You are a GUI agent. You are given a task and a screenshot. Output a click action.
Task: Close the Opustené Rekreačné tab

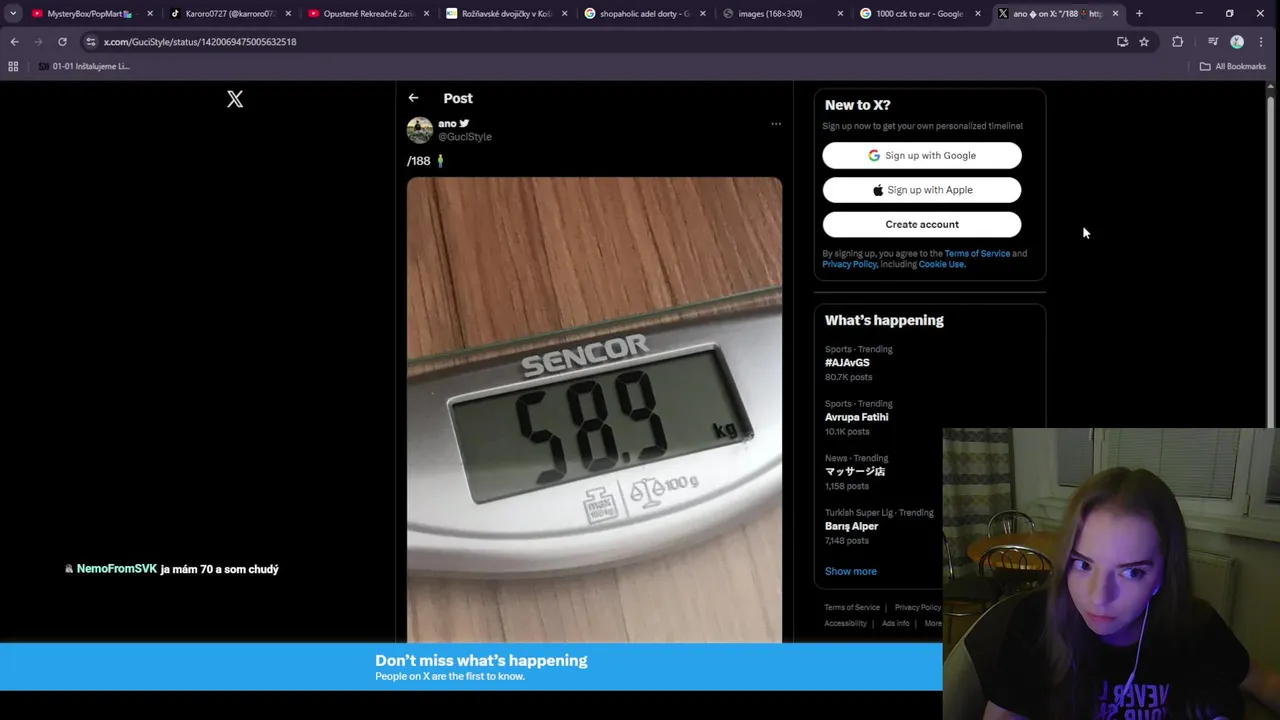coord(426,14)
